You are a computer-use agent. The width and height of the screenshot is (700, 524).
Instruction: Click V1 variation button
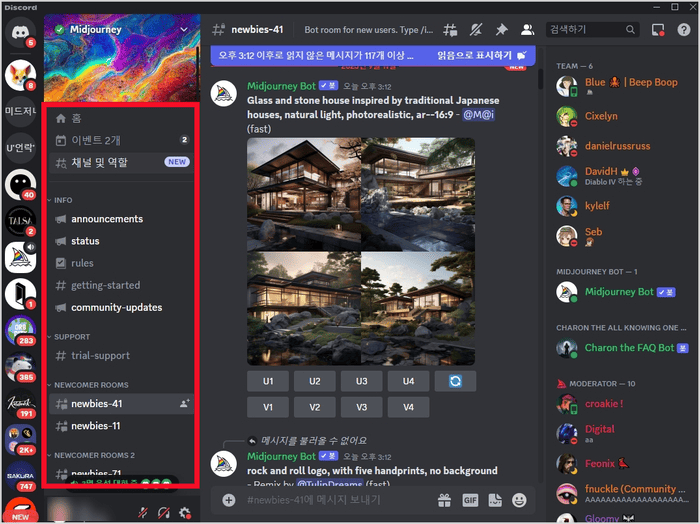pyautogui.click(x=268, y=407)
